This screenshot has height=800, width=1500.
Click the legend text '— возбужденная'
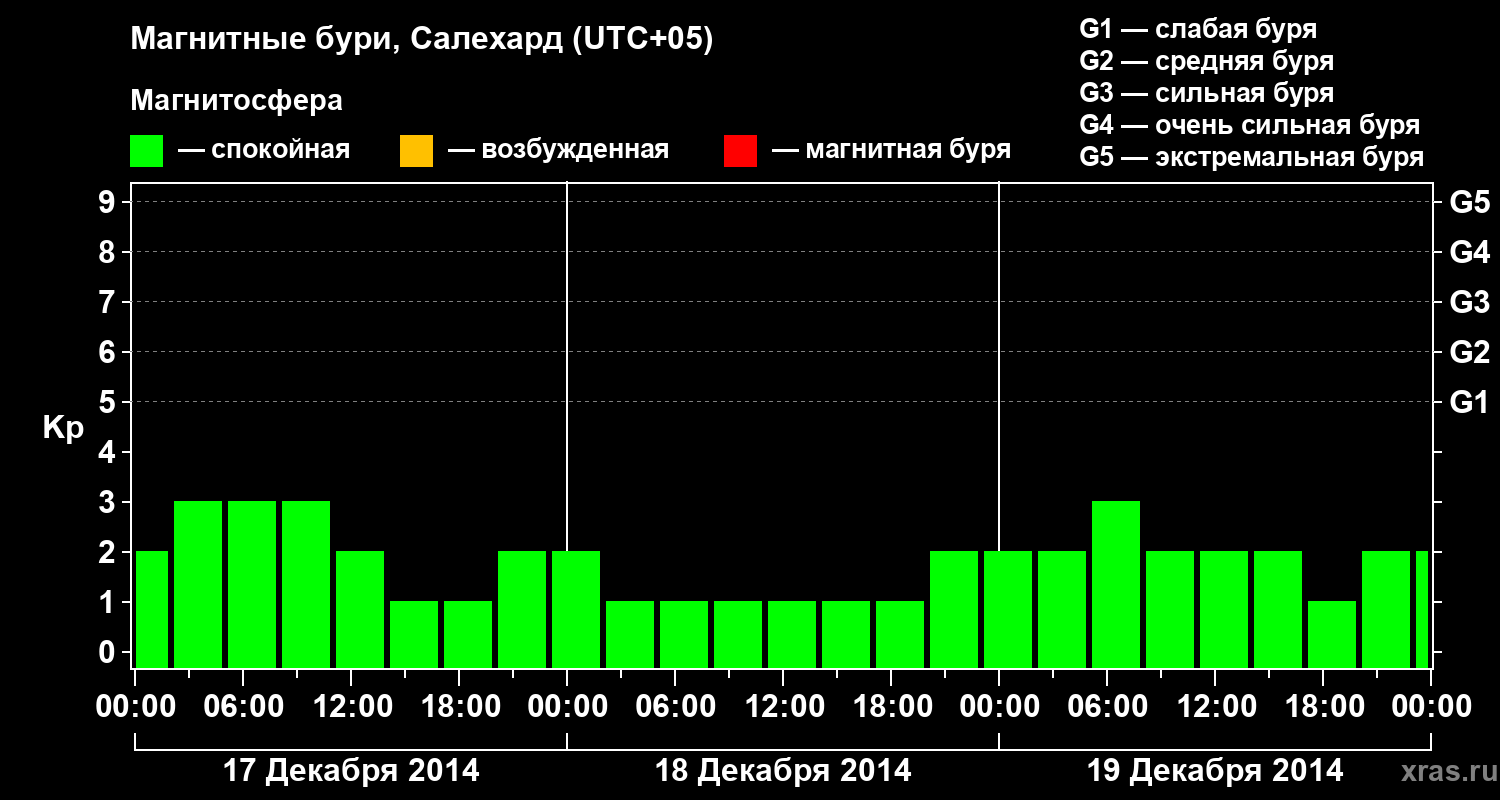click(x=558, y=151)
